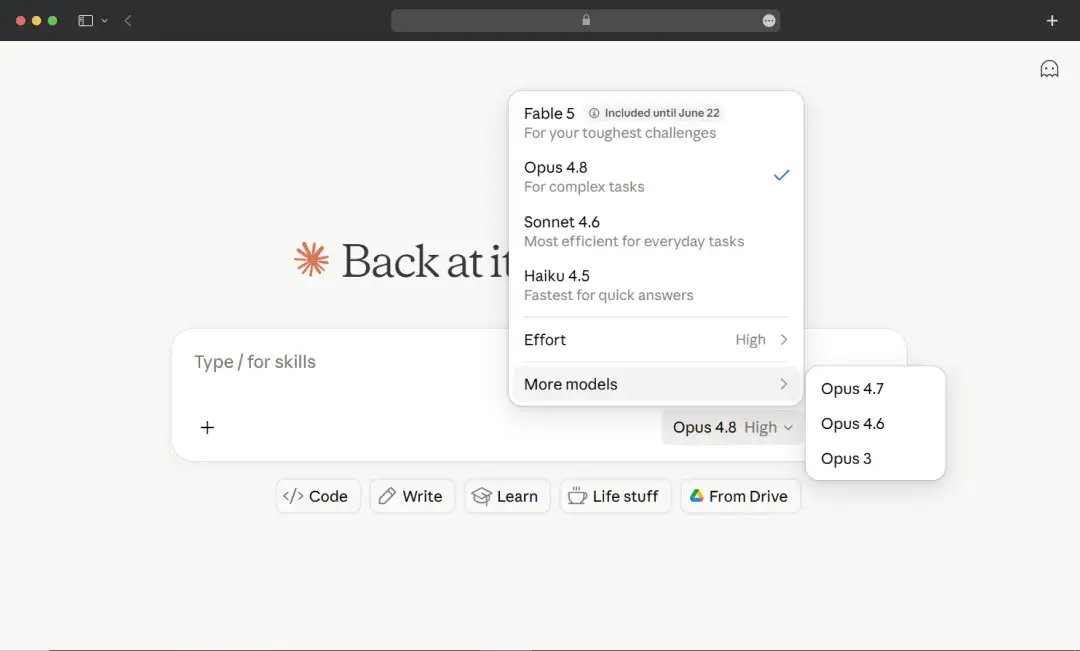Click the blue checkmark next to Opus 4.8

click(x=781, y=175)
